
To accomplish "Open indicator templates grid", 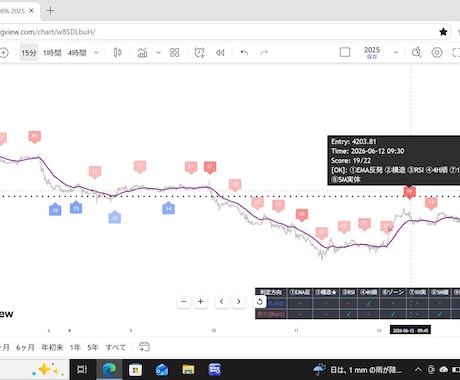I will pyautogui.click(x=174, y=52).
